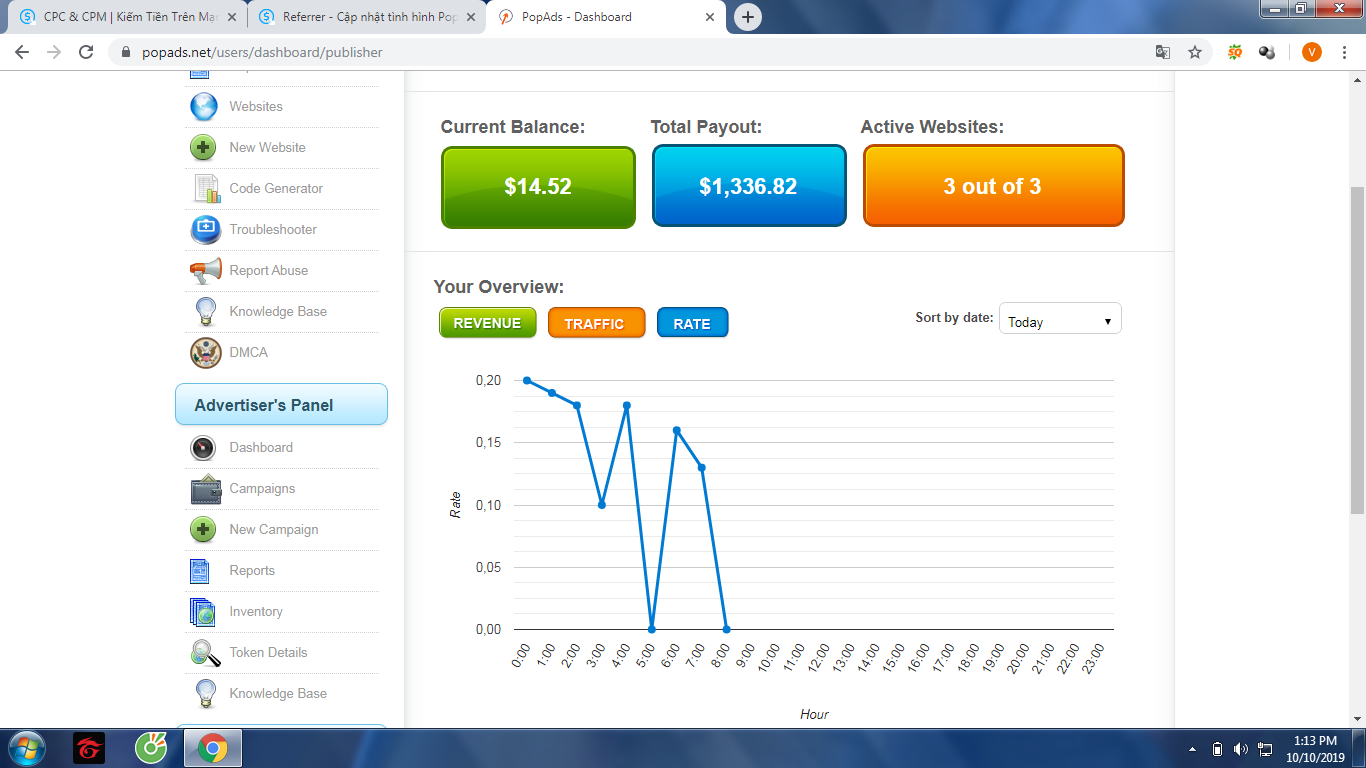Click the page vertical scrollbar

1357,350
